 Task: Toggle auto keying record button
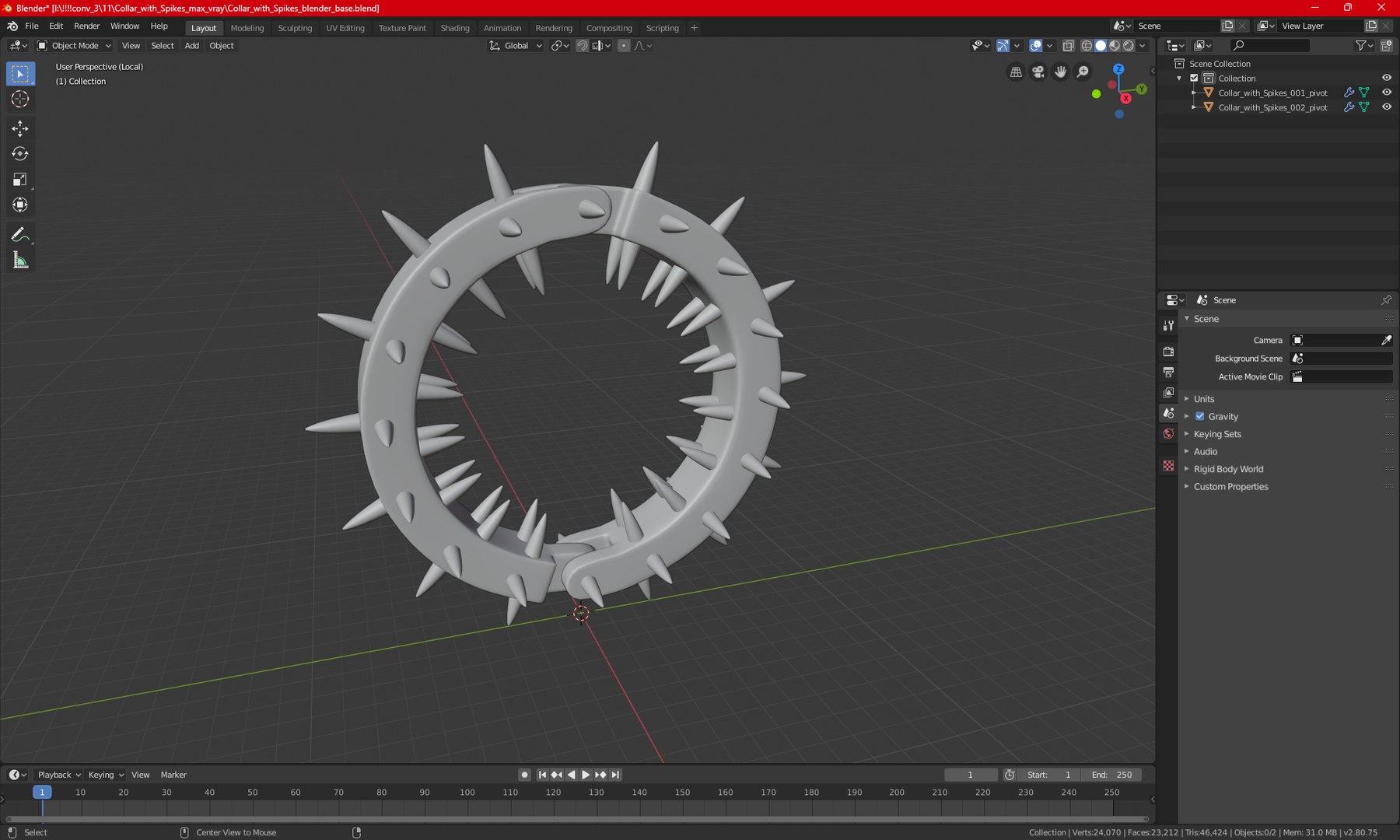pyautogui.click(x=524, y=775)
